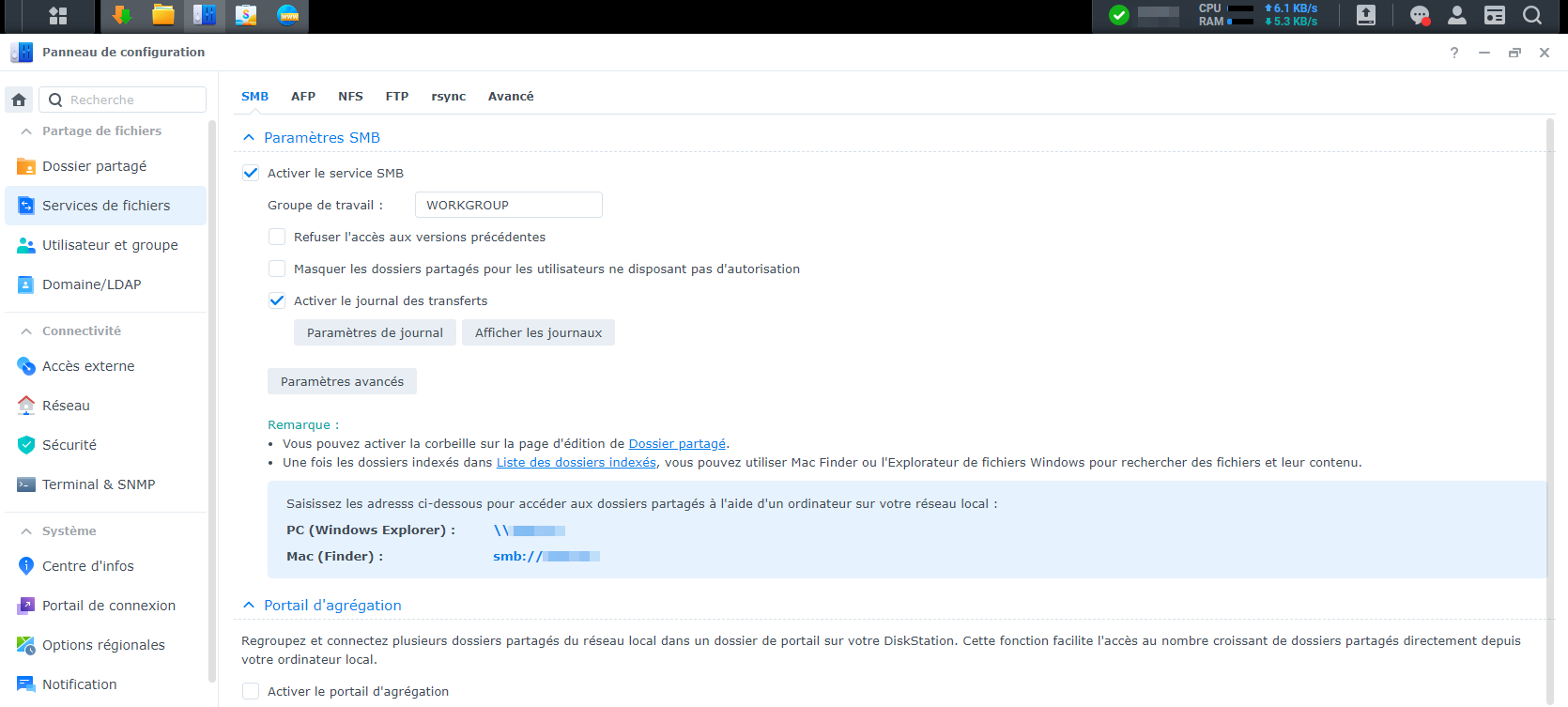
Task: Open Download Station from the taskbar
Action: pos(121,15)
